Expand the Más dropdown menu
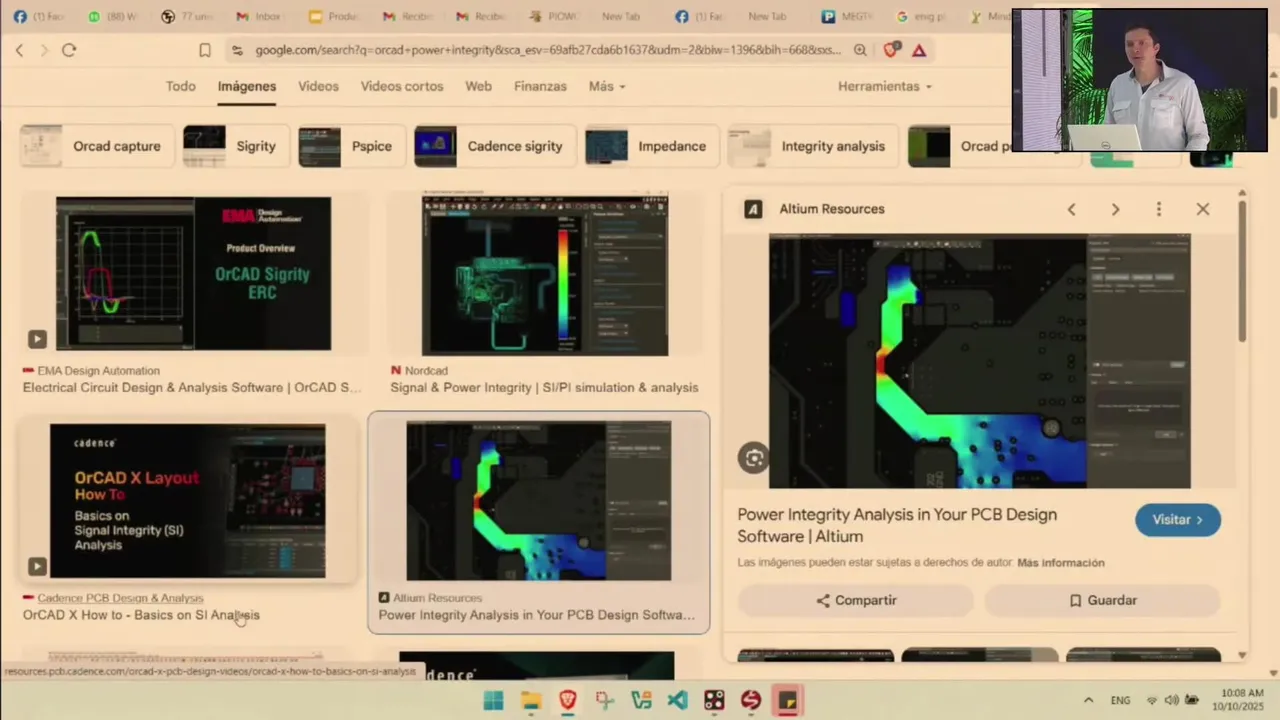Image resolution: width=1280 pixels, height=720 pixels. pos(607,86)
